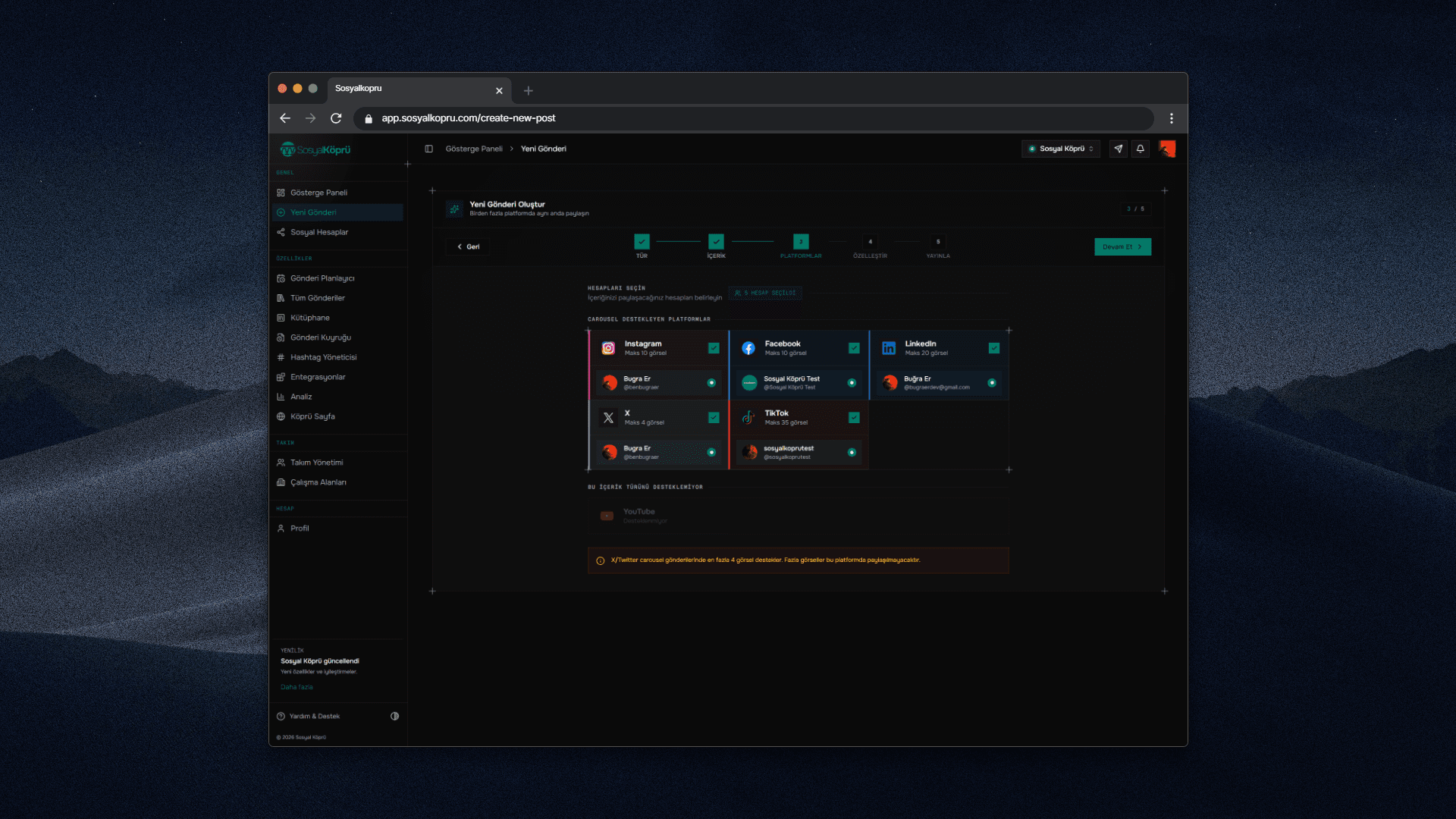Collapse sidebar with the panel toggle icon
1456x819 pixels.
click(x=428, y=149)
